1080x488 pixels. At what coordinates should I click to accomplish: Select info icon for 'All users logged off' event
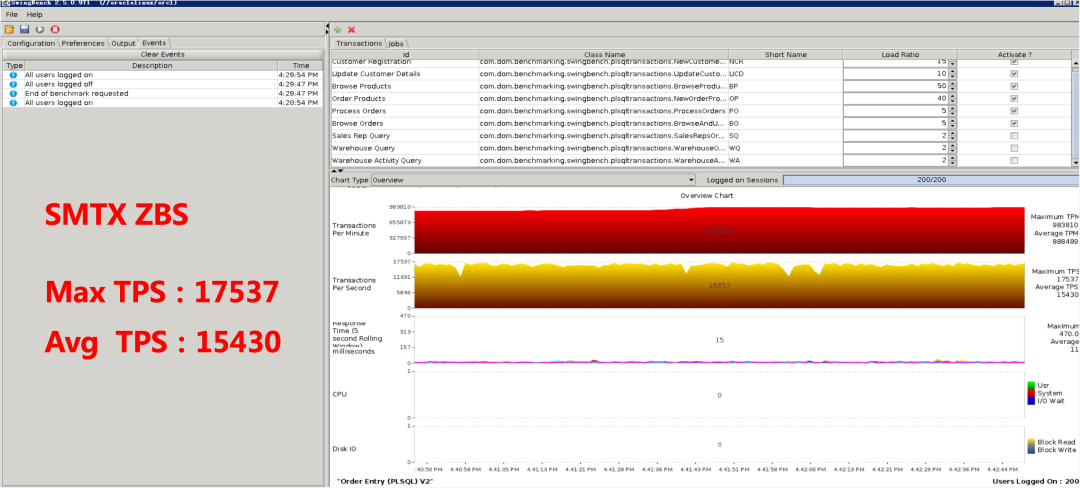click(x=13, y=83)
